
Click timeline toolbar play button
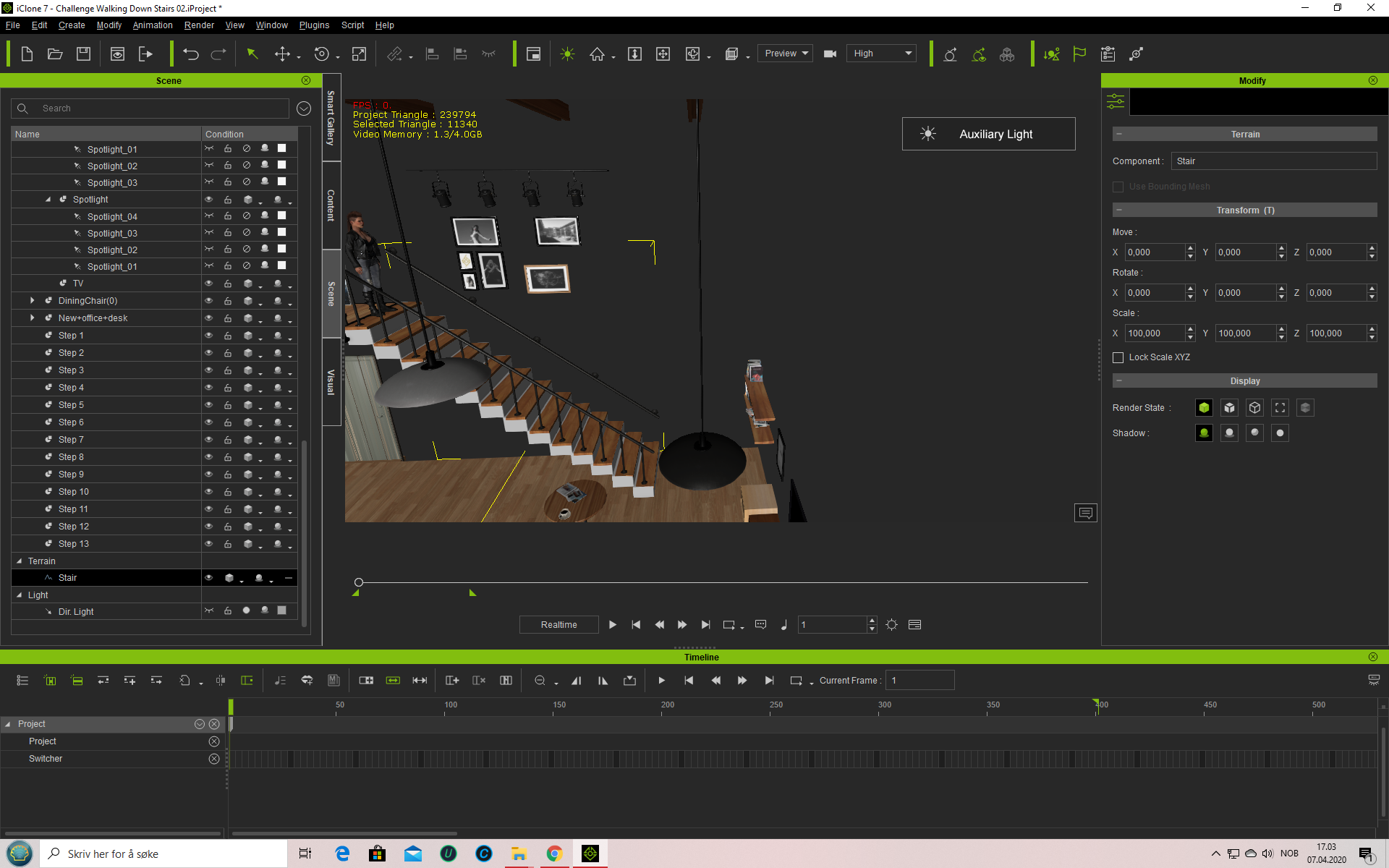coord(661,681)
